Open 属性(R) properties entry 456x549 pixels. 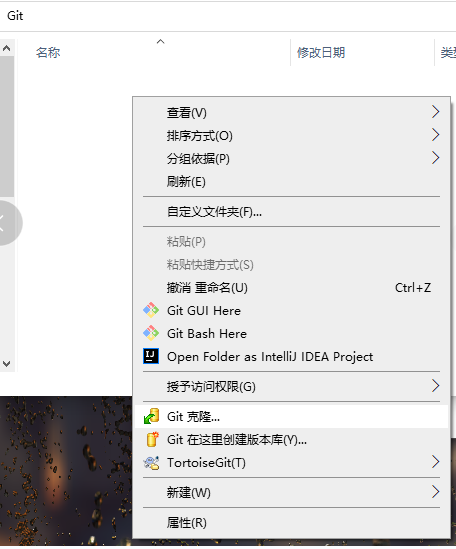pyautogui.click(x=291, y=523)
